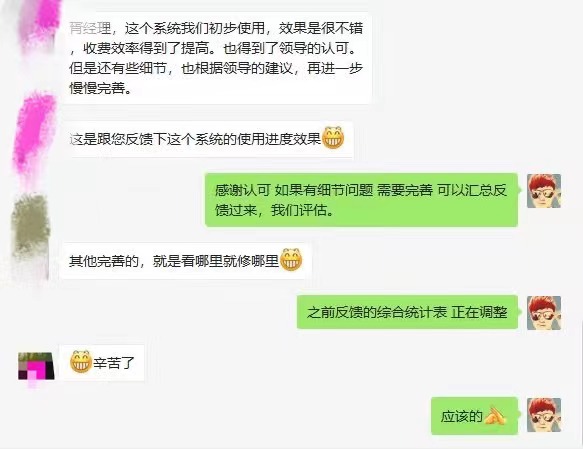This screenshot has width=583, height=449.
Task: Click the pink blurred avatar at the top
Action: [x=41, y=28]
